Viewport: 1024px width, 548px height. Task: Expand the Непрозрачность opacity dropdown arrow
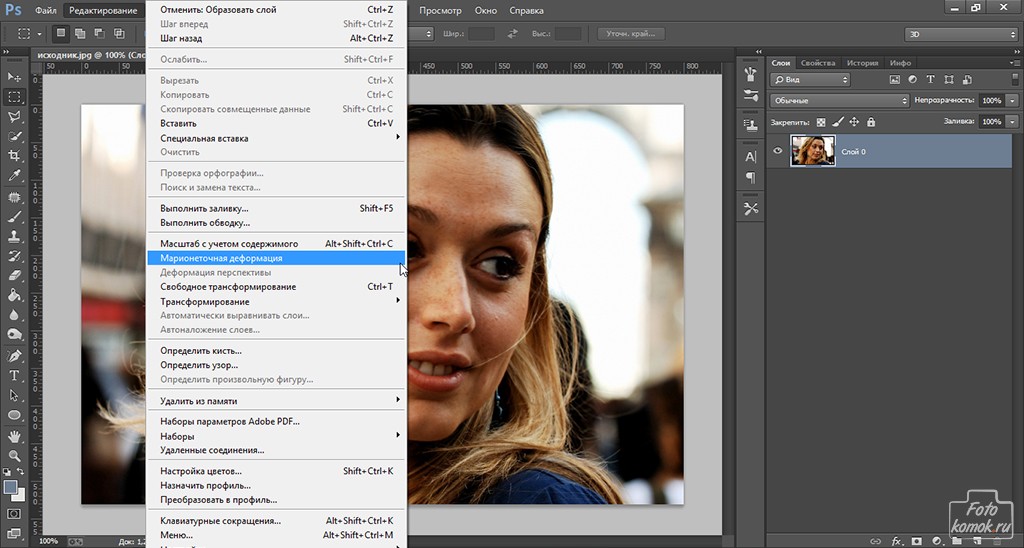click(1013, 101)
